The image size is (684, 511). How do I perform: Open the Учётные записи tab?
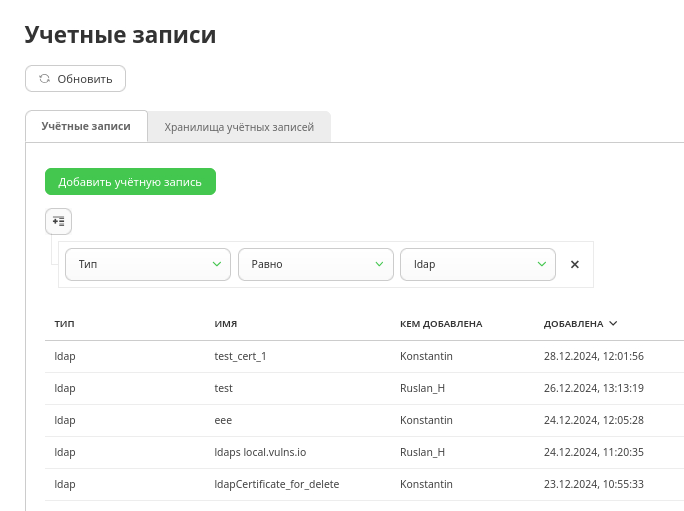click(86, 126)
